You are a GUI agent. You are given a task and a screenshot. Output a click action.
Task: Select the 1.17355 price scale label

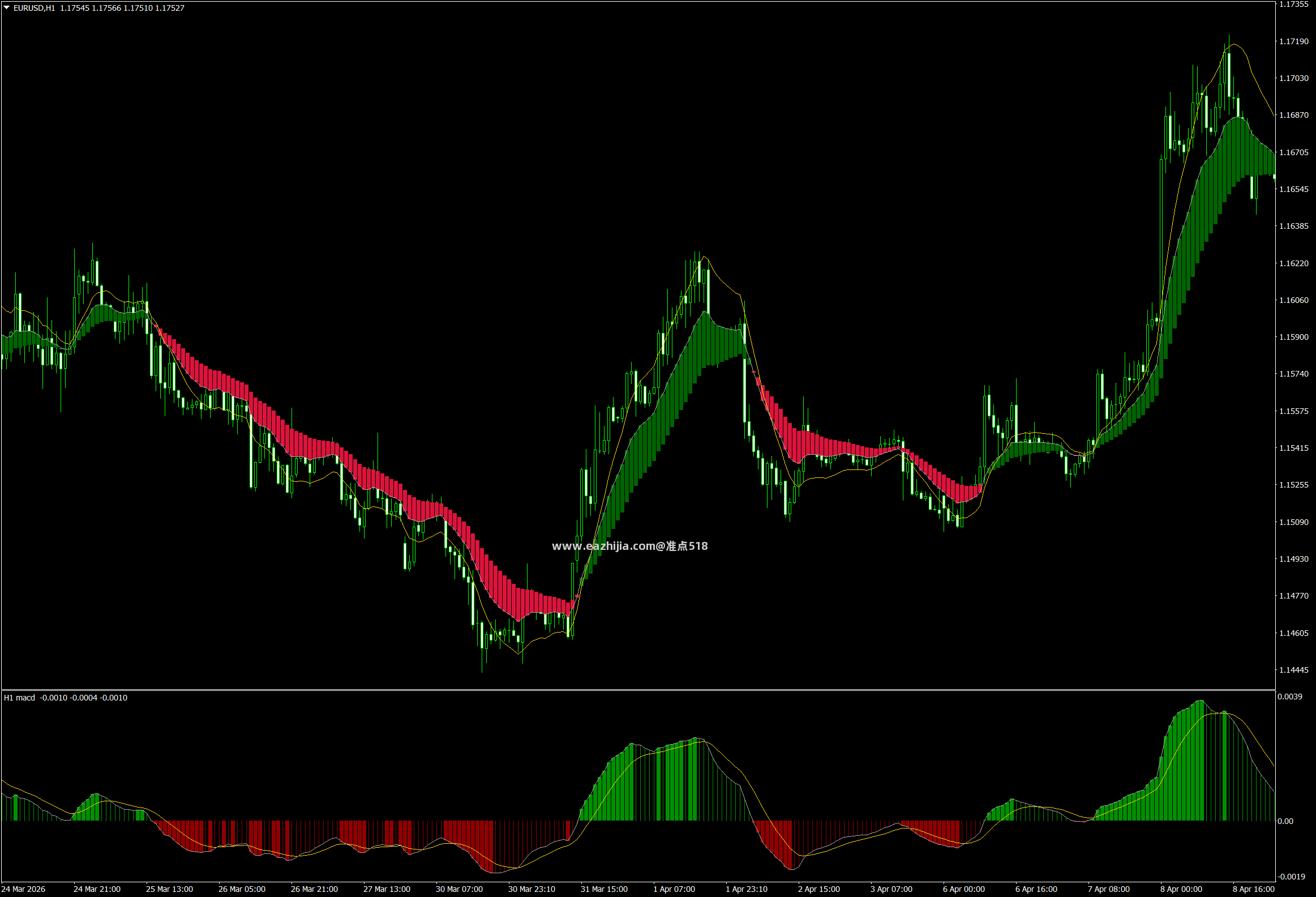point(1294,4)
